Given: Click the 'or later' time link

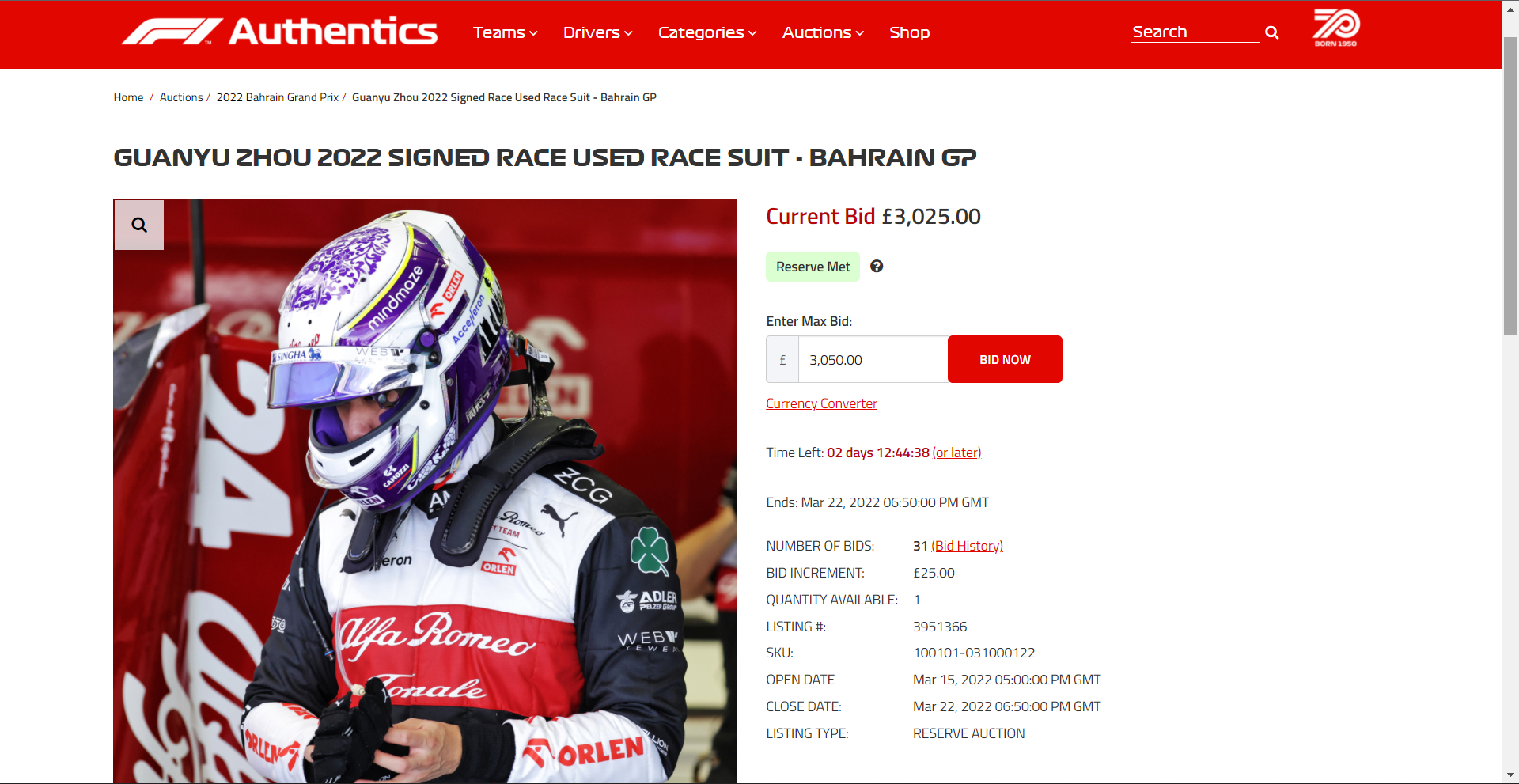Looking at the screenshot, I should [x=956, y=453].
